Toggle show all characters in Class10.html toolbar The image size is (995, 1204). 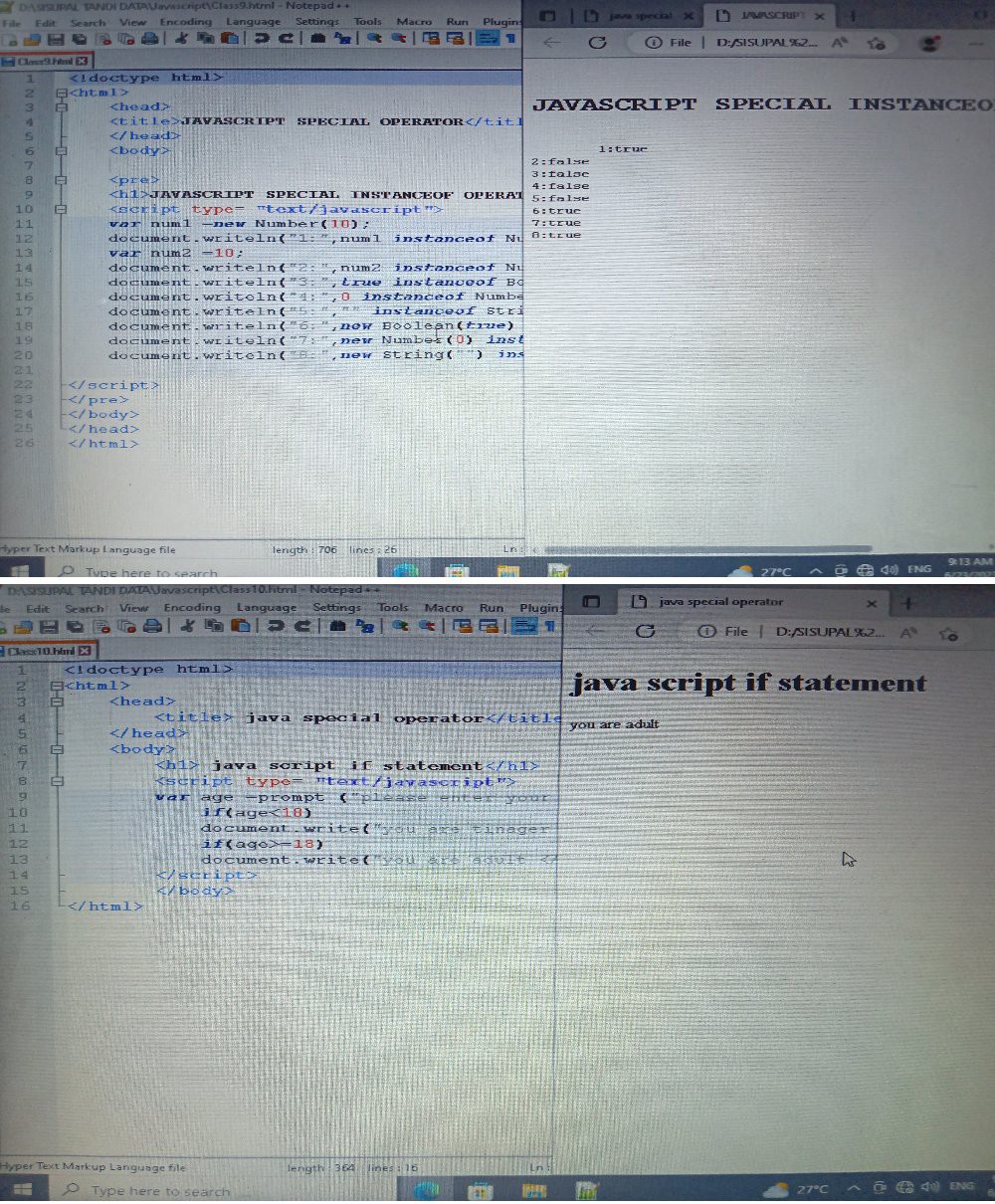(x=547, y=626)
